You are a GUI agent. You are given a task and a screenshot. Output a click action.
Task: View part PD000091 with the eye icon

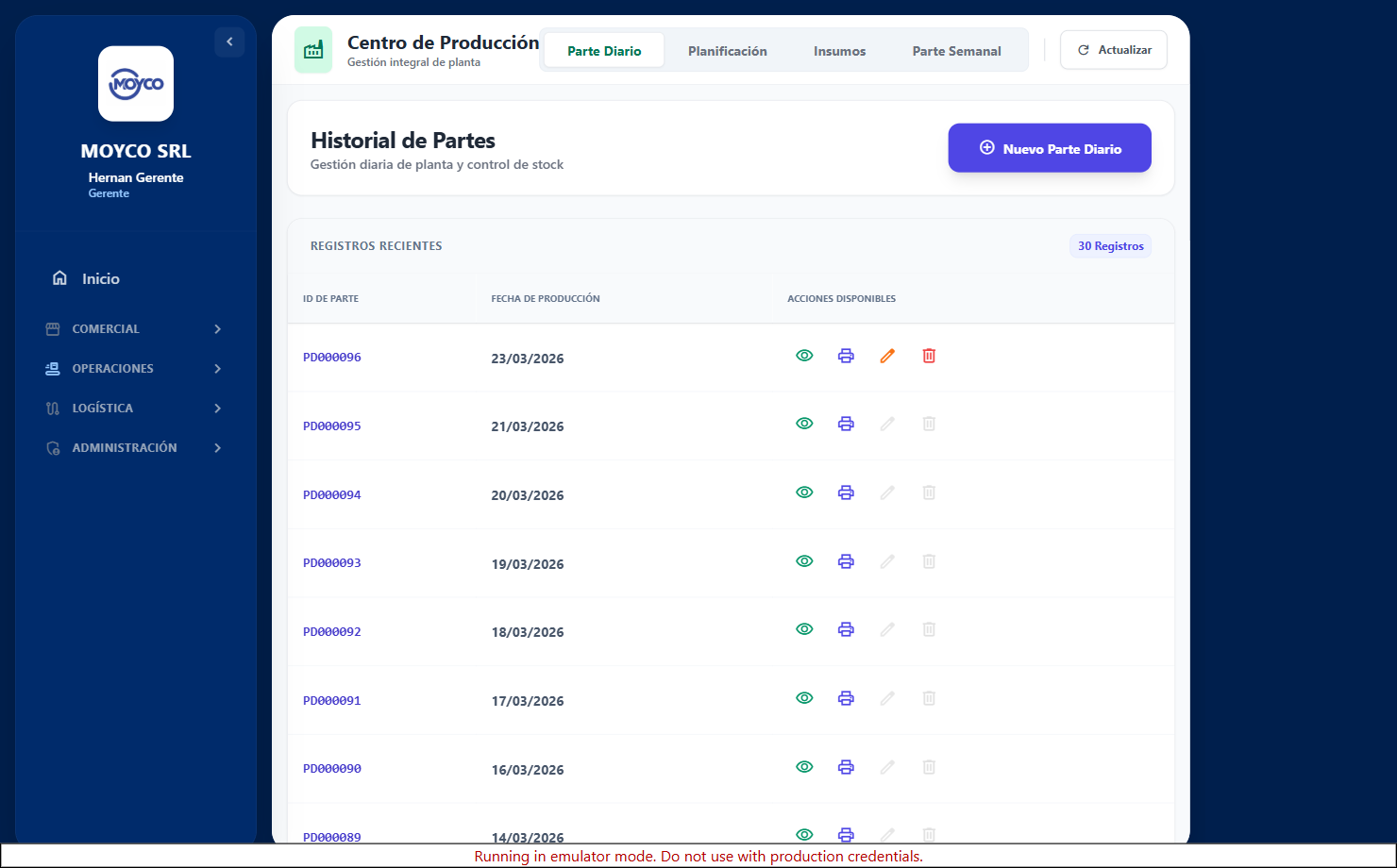coord(804,698)
